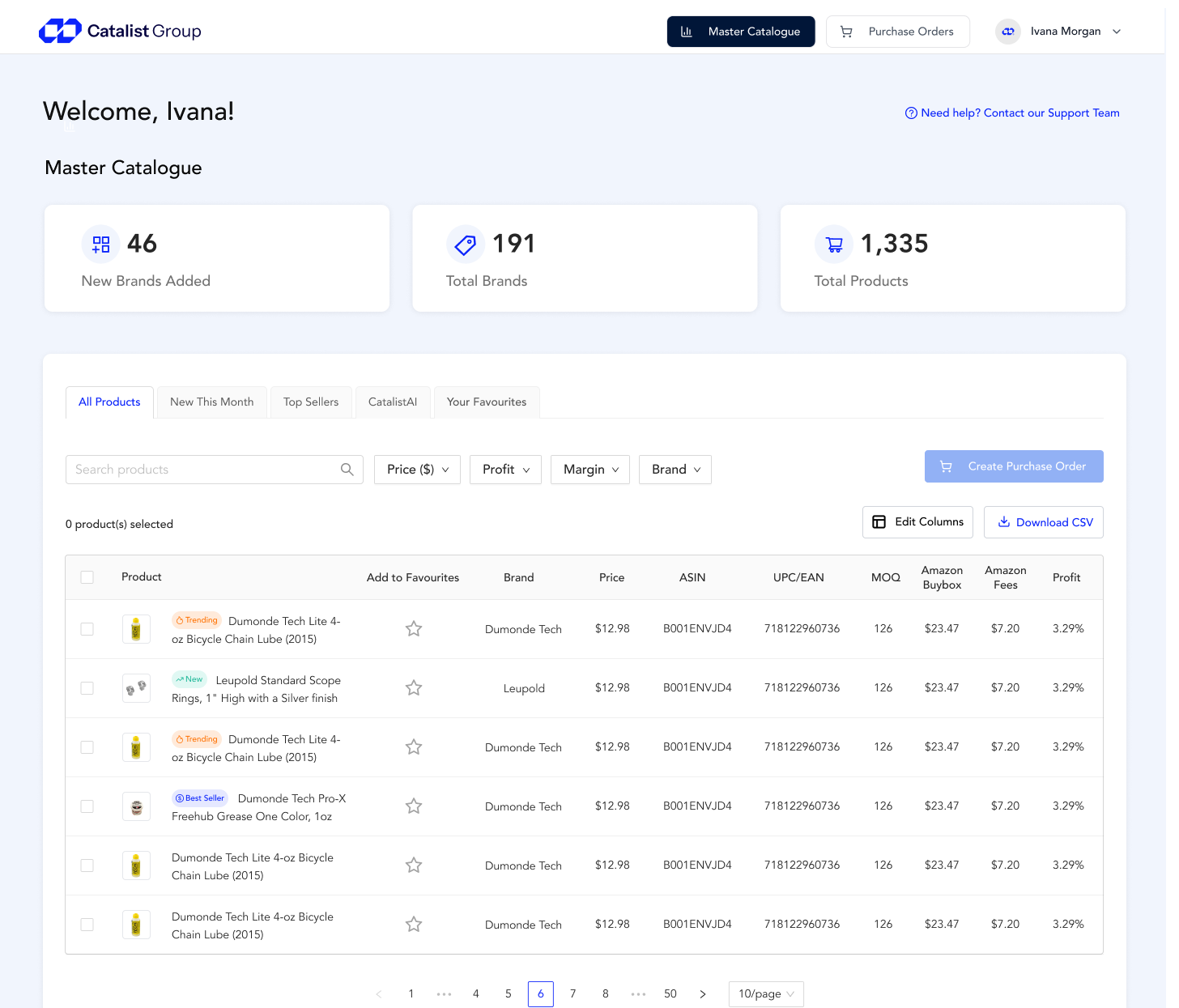Viewport: 1179px width, 1008px height.
Task: Go to page 8
Action: click(x=606, y=993)
